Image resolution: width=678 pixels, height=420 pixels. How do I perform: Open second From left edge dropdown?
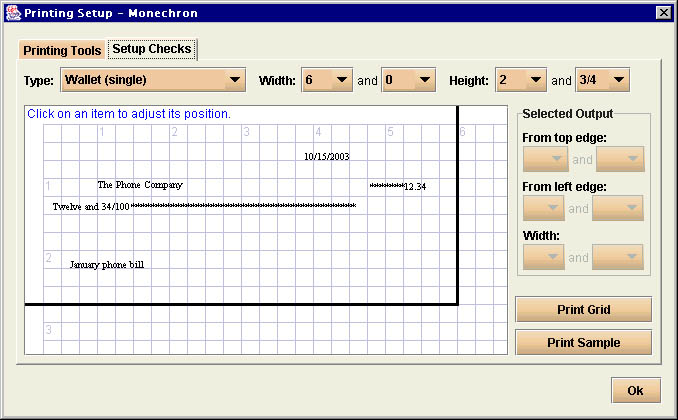coord(617,208)
